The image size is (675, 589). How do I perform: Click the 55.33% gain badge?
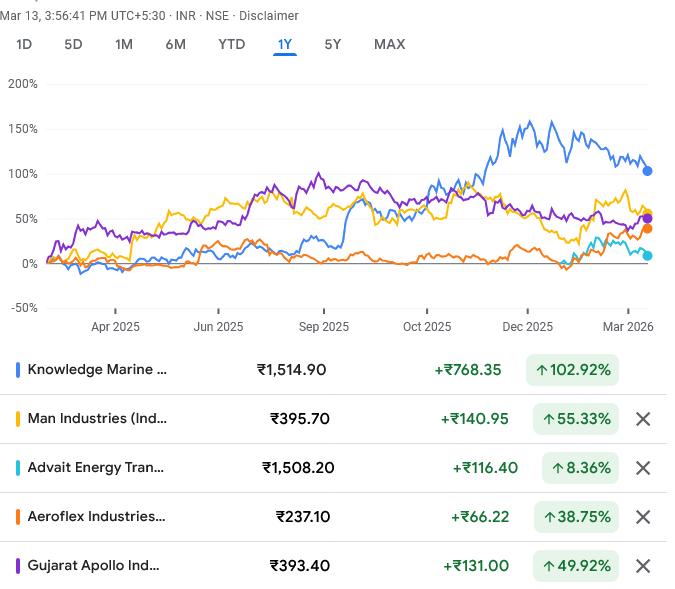[x=576, y=419]
